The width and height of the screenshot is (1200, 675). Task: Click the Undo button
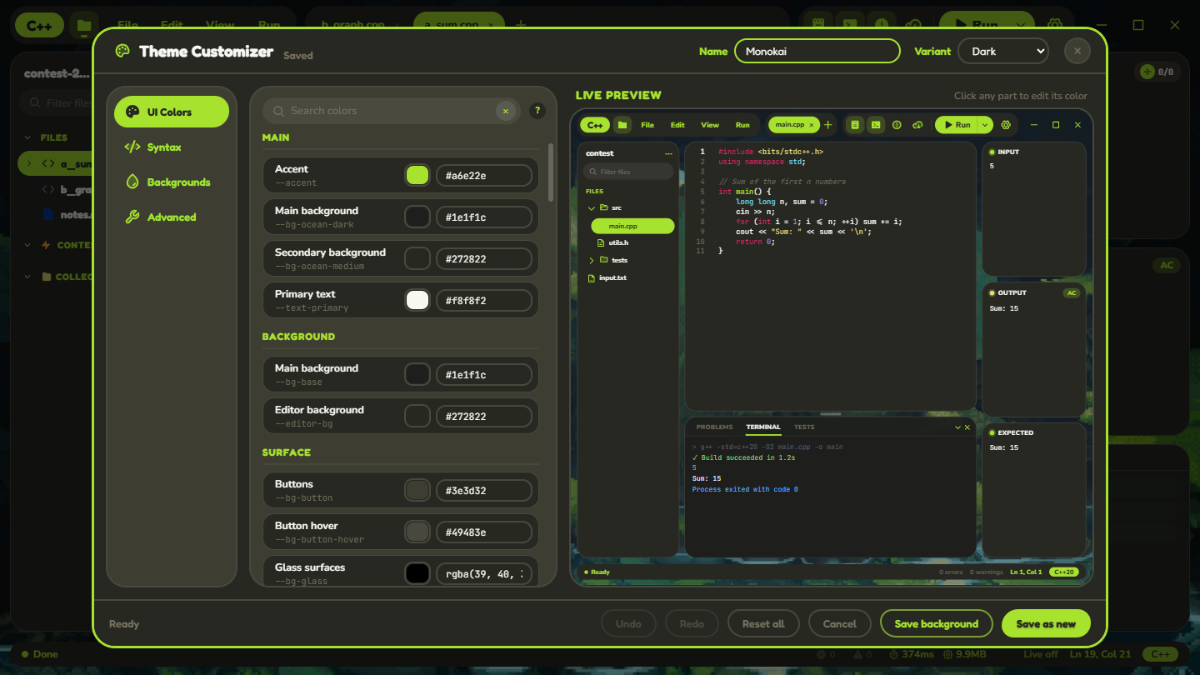[629, 624]
